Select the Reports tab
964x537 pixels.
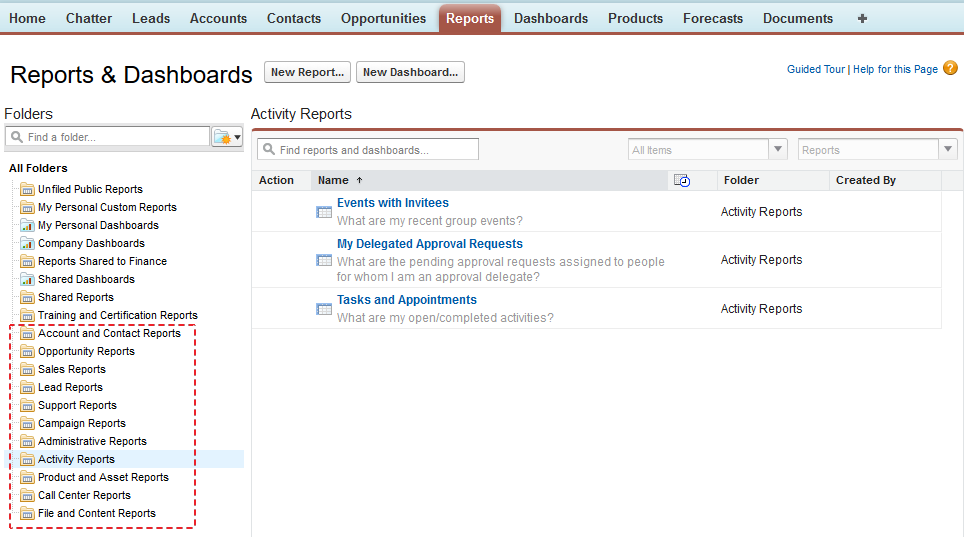(470, 18)
